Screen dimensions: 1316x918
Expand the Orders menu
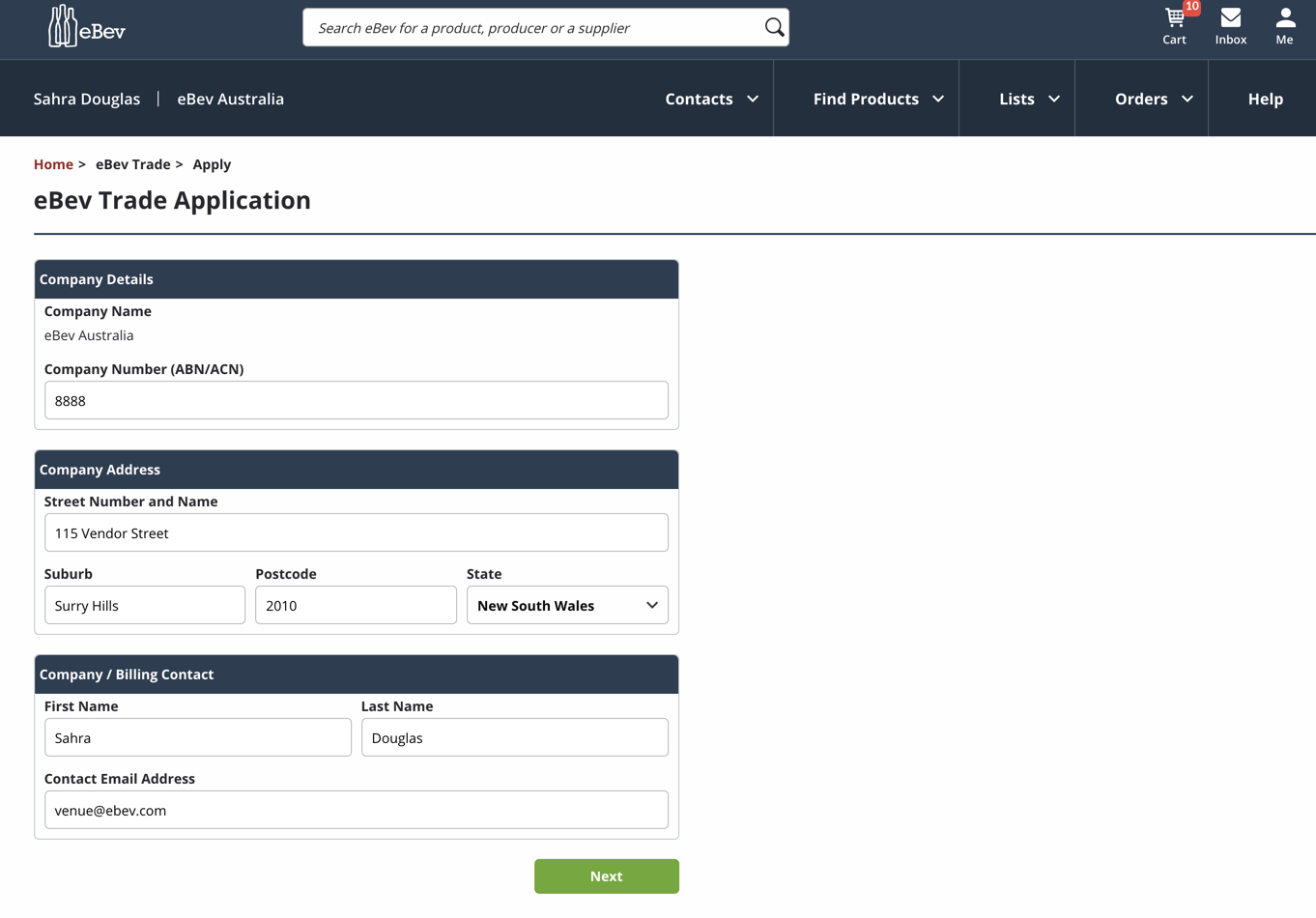(x=1154, y=99)
